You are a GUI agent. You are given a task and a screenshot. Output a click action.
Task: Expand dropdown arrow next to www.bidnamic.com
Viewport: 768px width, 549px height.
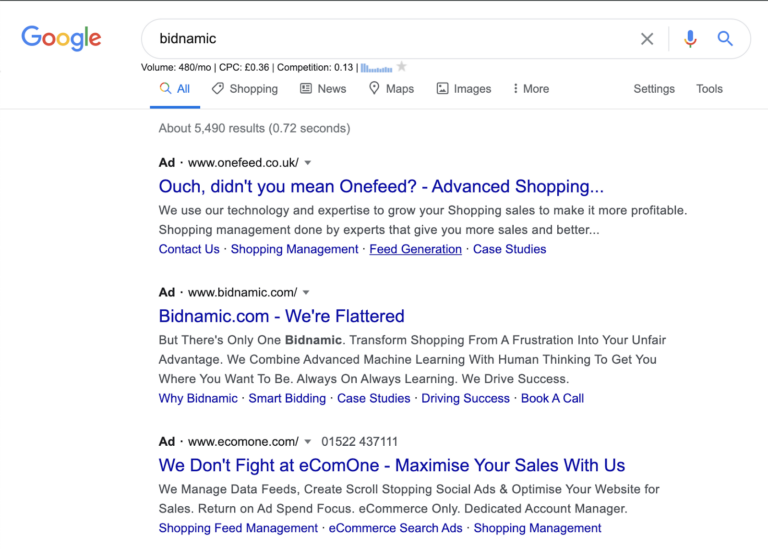[306, 292]
